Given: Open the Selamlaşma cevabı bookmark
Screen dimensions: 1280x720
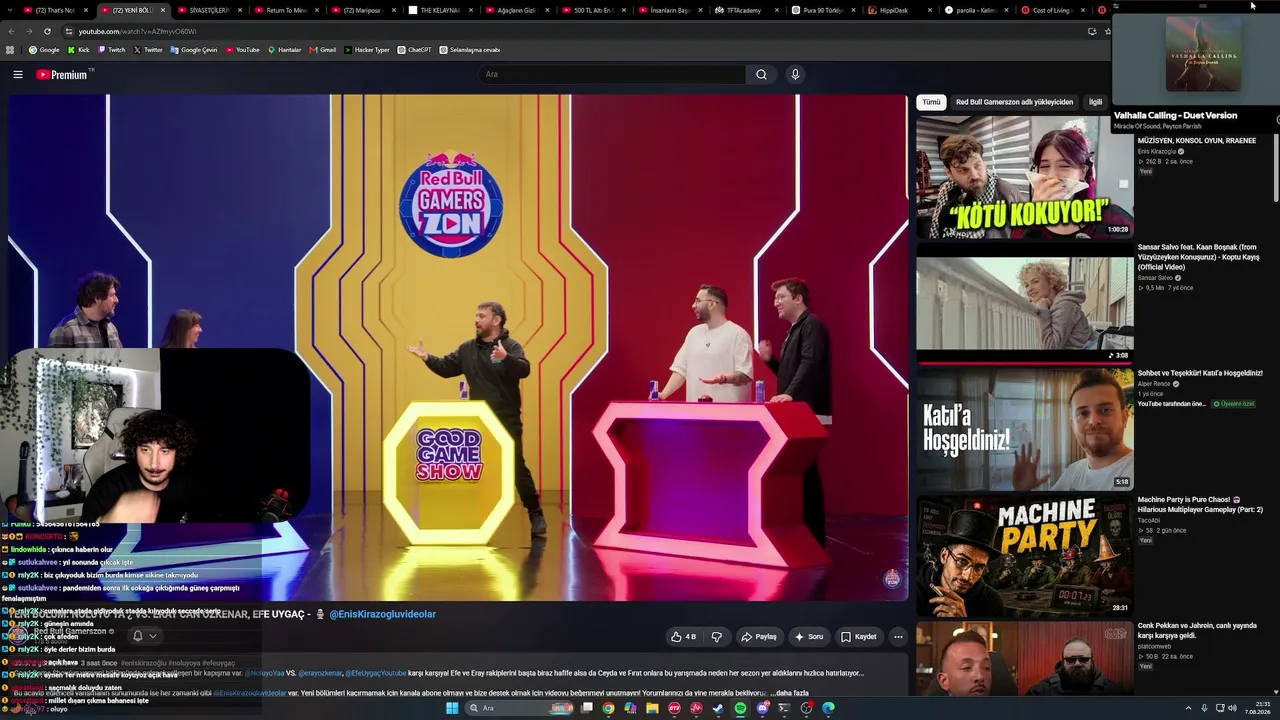Looking at the screenshot, I should (470, 50).
